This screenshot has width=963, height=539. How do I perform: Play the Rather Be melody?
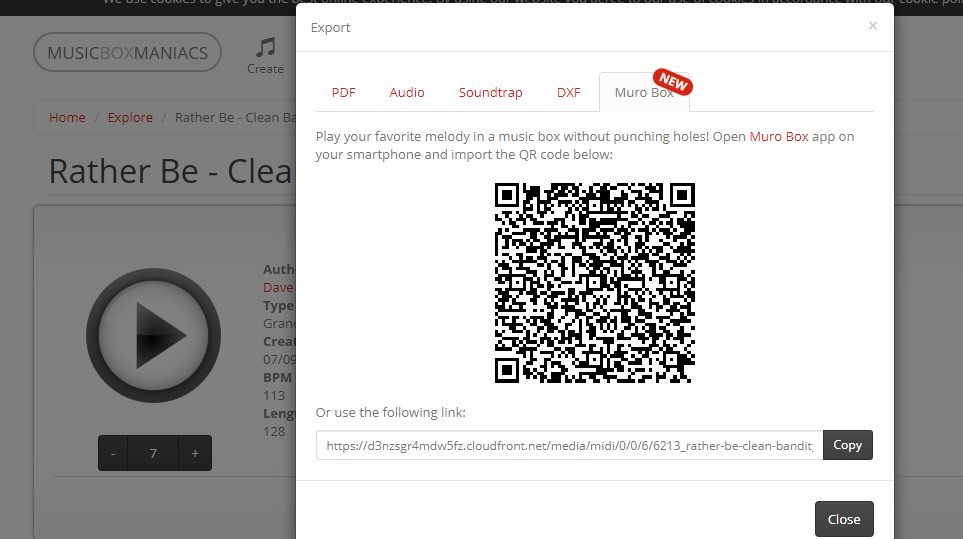[154, 335]
